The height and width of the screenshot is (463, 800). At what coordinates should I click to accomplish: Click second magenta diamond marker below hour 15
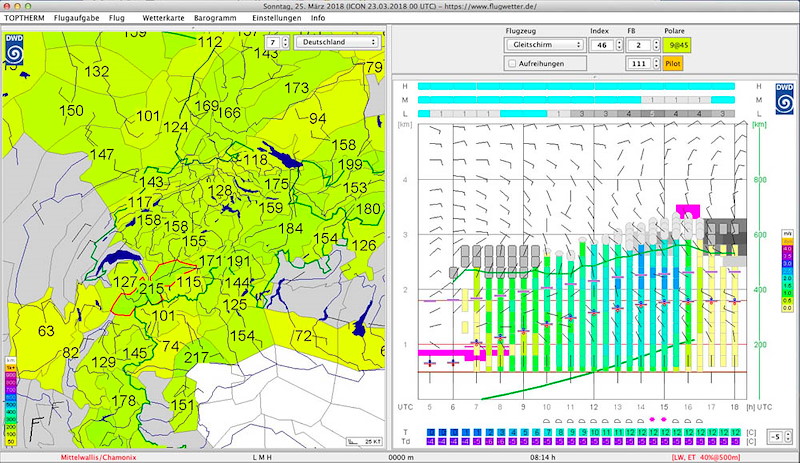pyautogui.click(x=664, y=420)
